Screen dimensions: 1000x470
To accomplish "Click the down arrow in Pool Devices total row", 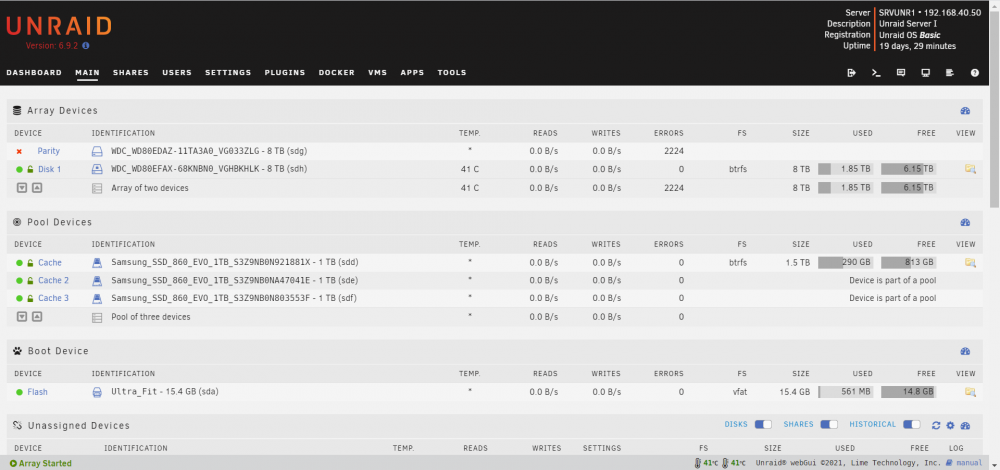I will click(22, 316).
